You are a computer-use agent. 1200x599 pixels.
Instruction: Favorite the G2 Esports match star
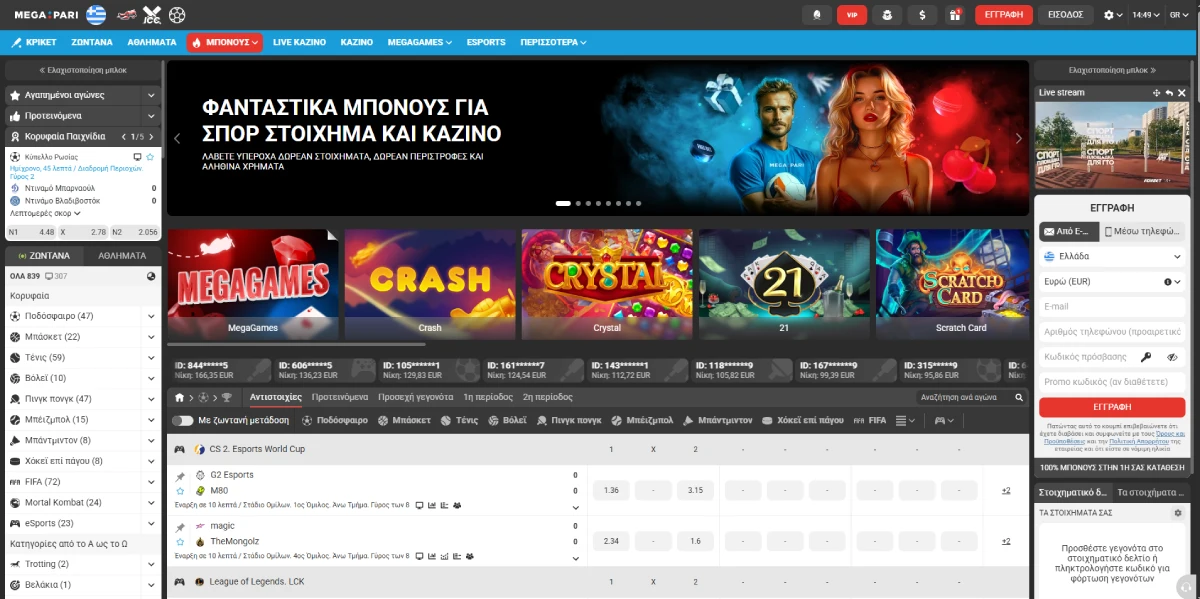180,491
